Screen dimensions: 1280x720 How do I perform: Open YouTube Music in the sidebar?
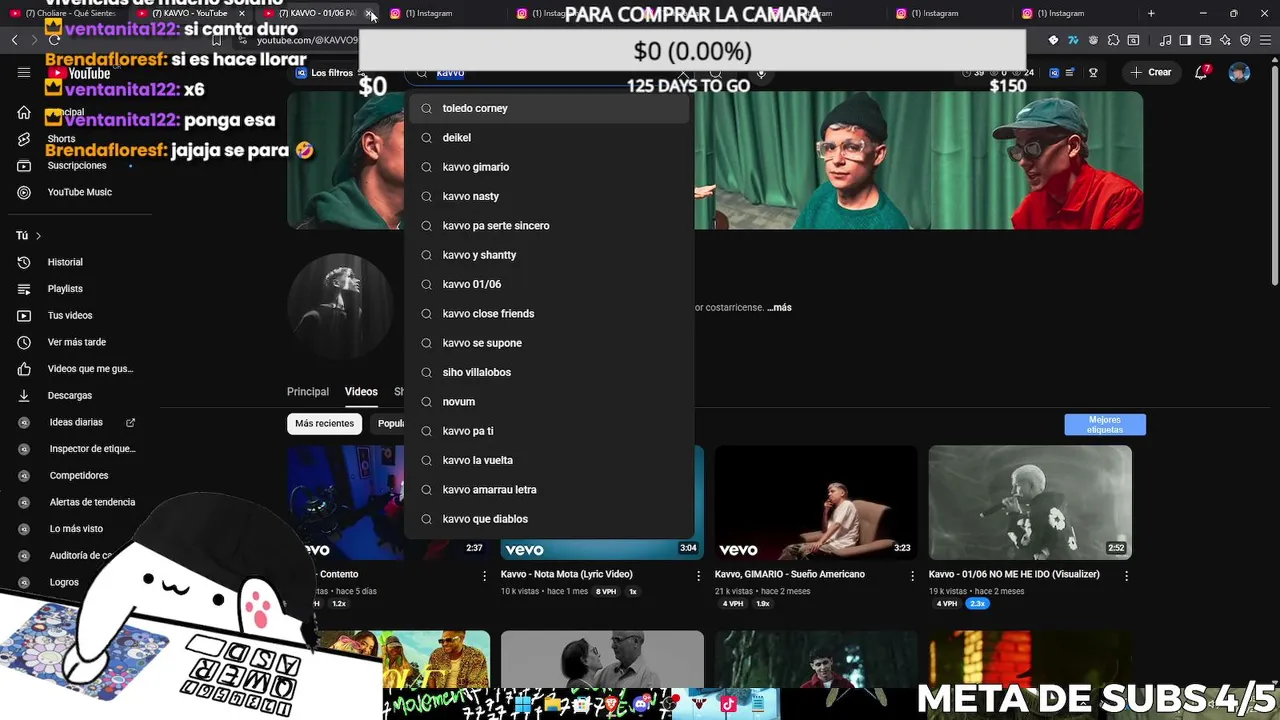click(x=79, y=192)
